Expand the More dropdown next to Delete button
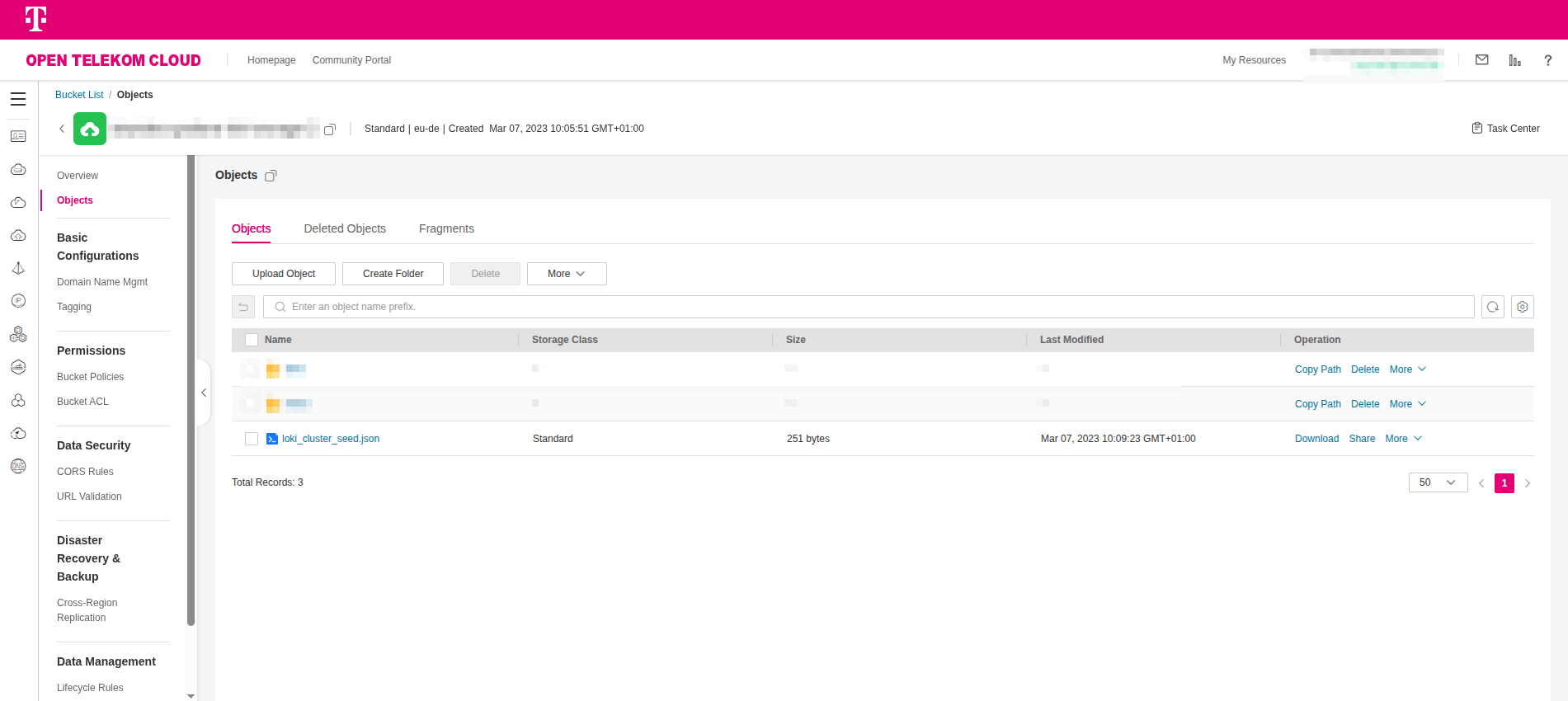 pos(567,274)
